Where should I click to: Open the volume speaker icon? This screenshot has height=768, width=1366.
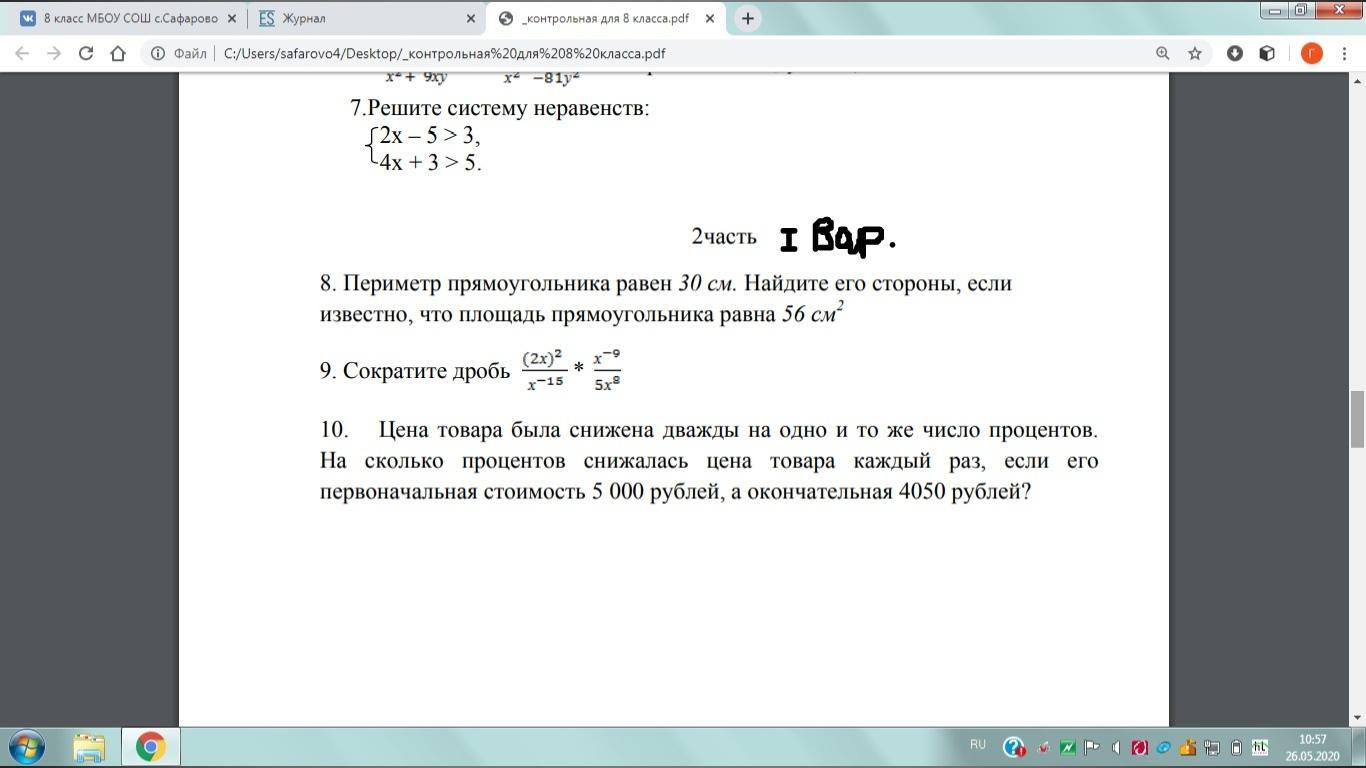tap(1116, 747)
